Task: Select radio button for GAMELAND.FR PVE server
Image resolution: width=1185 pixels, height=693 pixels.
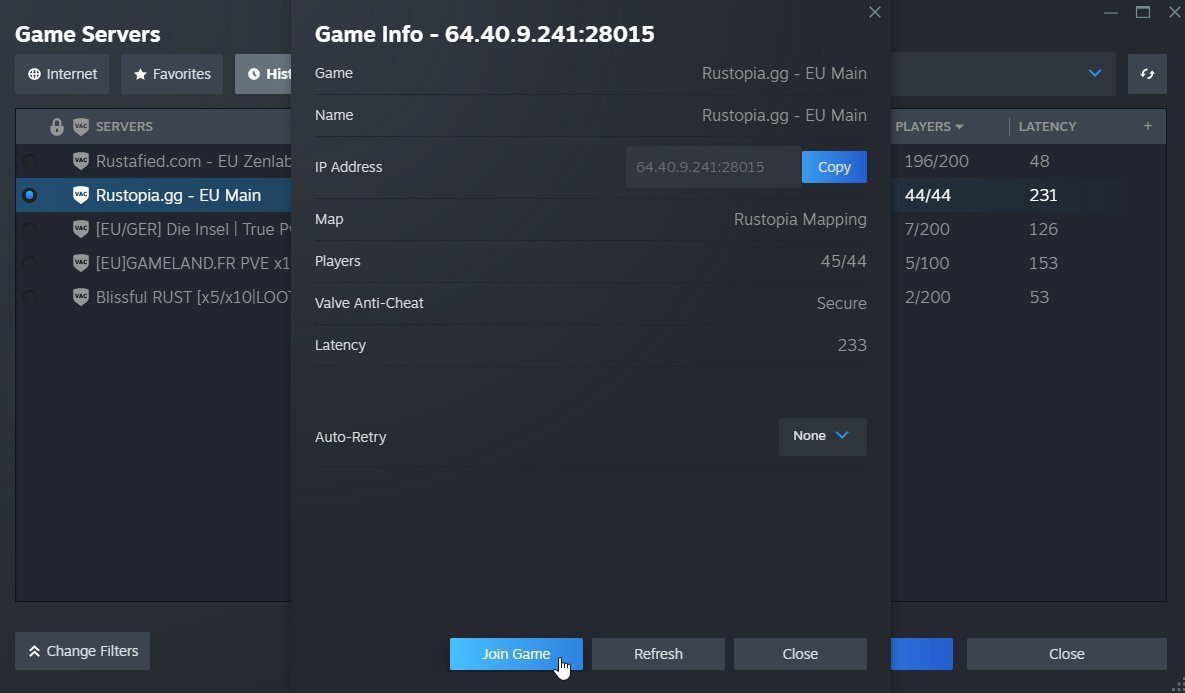Action: click(29, 263)
